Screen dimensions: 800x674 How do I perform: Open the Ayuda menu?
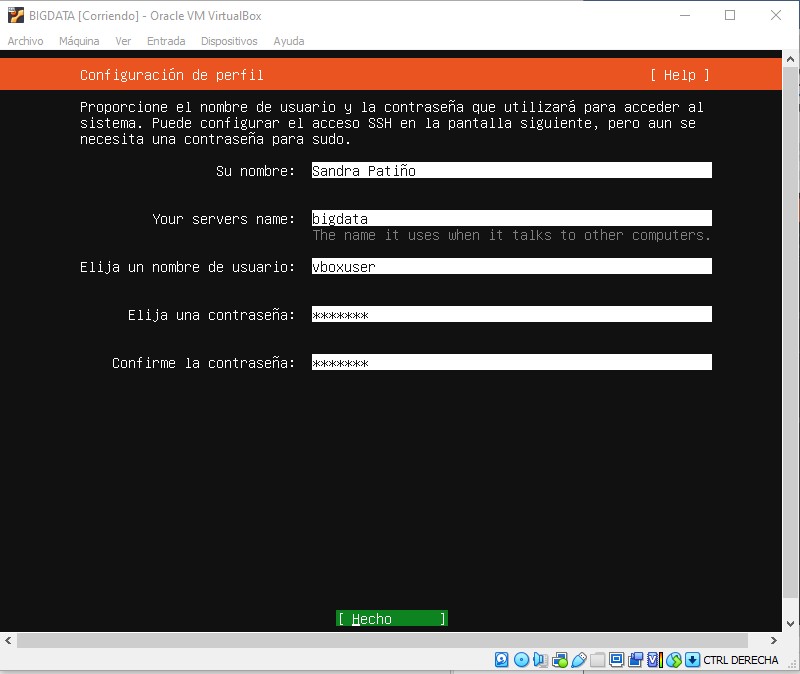coord(288,41)
